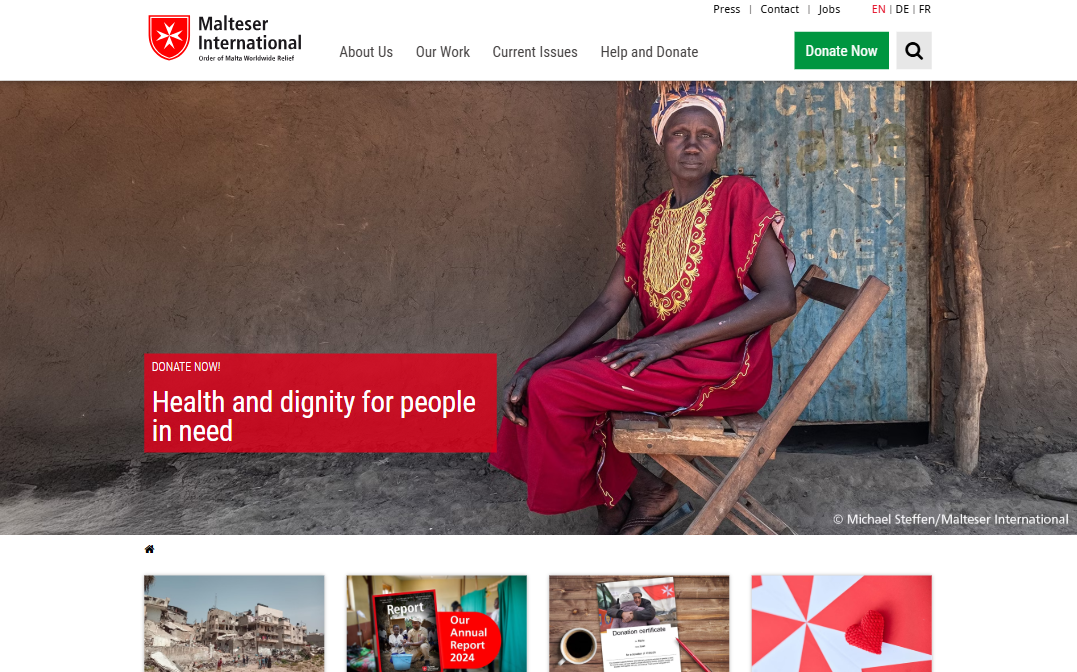This screenshot has width=1077, height=672.
Task: Go to the Jobs page
Action: pos(829,9)
